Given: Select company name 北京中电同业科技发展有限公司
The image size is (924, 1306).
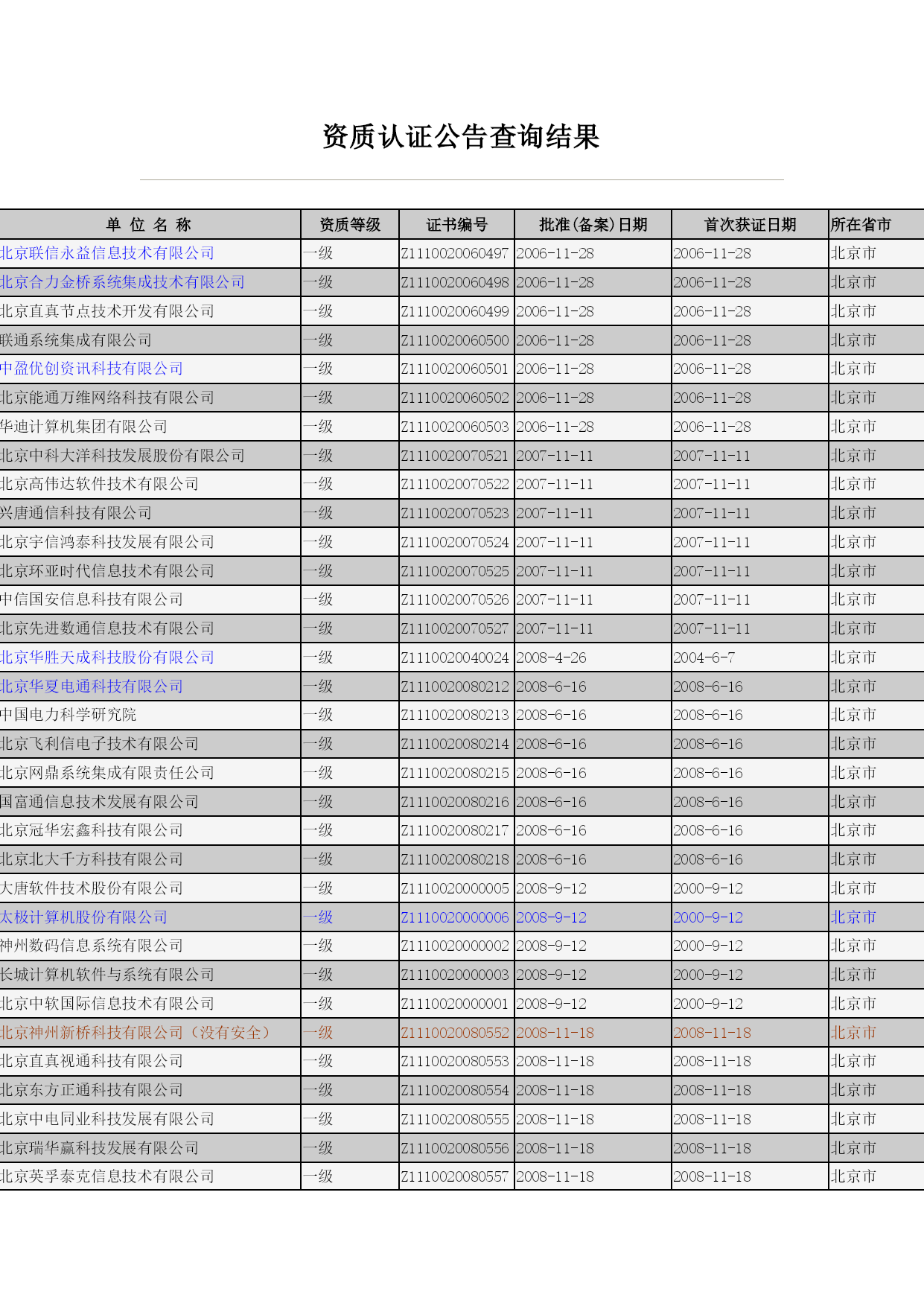Looking at the screenshot, I should (107, 1119).
